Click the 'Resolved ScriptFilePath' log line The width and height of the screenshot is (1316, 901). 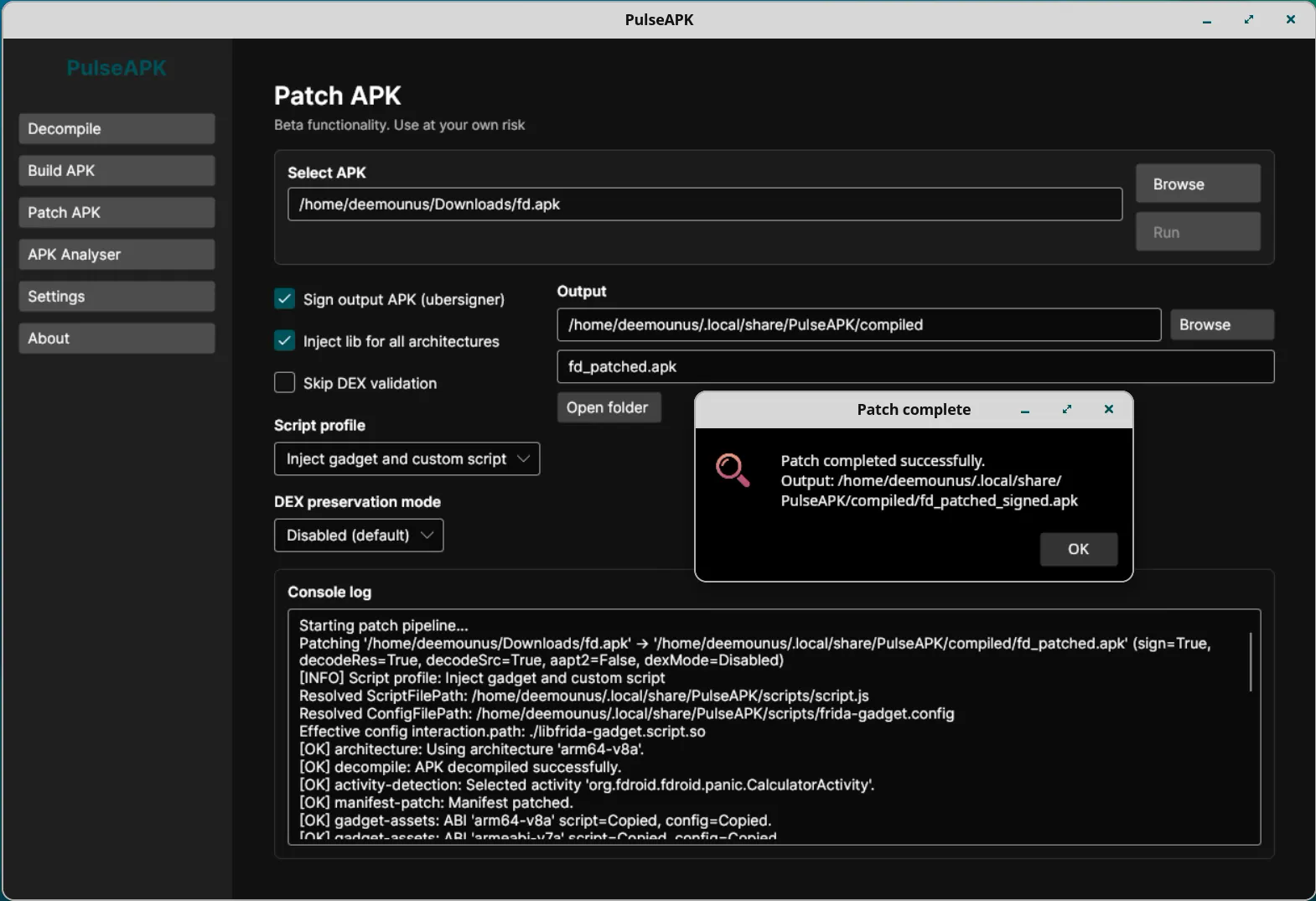[584, 696]
